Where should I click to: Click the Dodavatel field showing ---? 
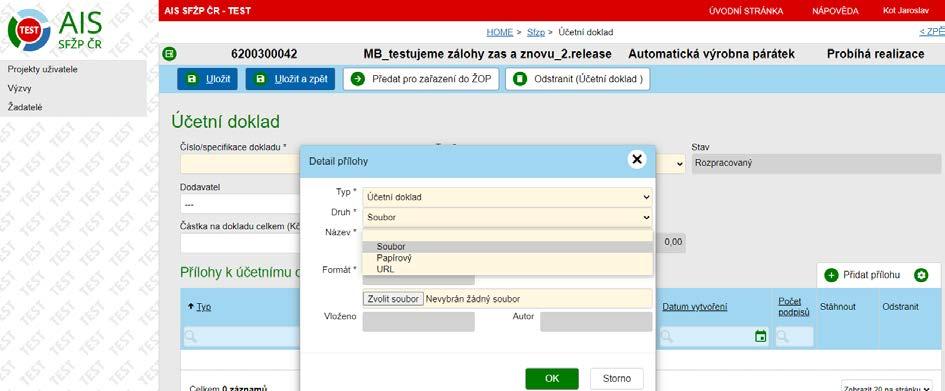(x=240, y=204)
